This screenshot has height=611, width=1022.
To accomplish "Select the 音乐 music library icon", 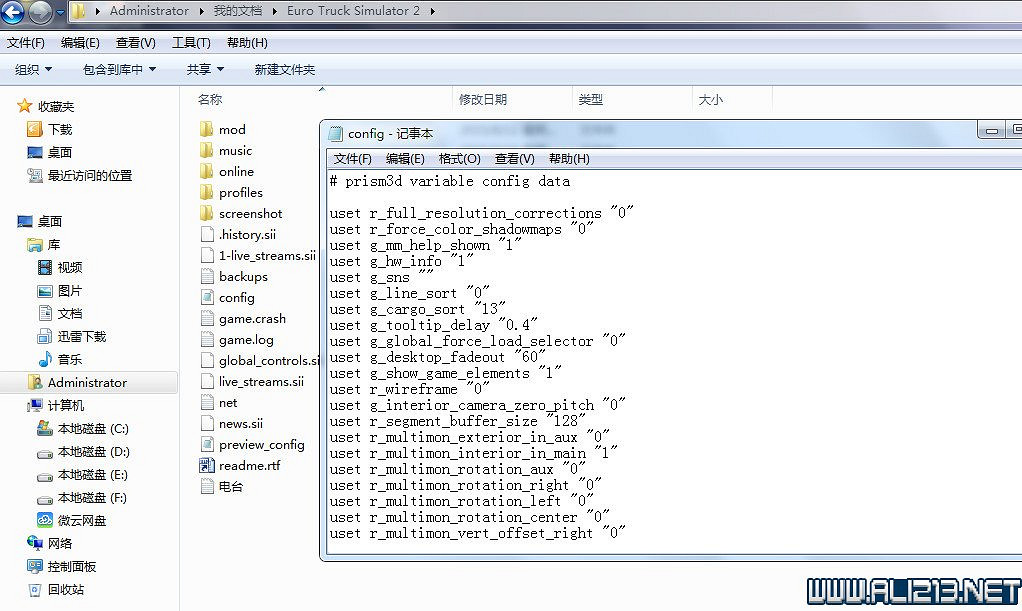I will pos(44,359).
